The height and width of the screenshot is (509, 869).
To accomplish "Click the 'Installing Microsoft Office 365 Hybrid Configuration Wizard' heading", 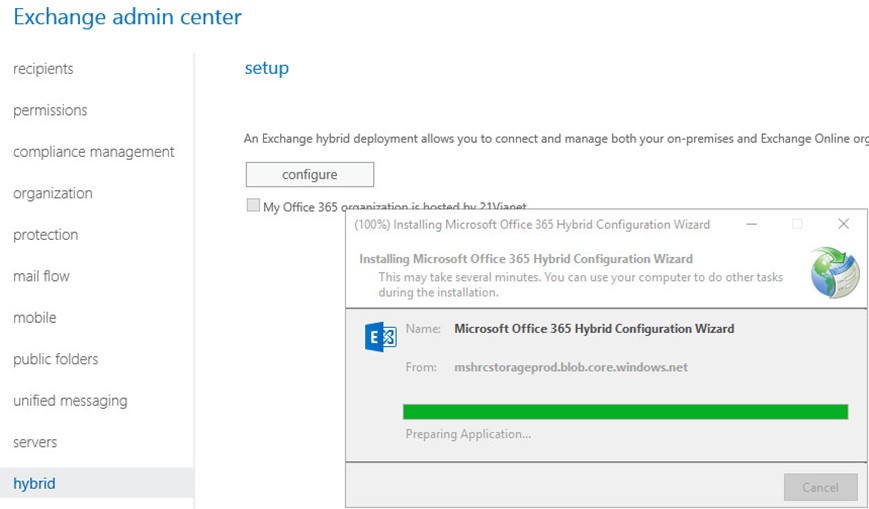I will tap(526, 259).
